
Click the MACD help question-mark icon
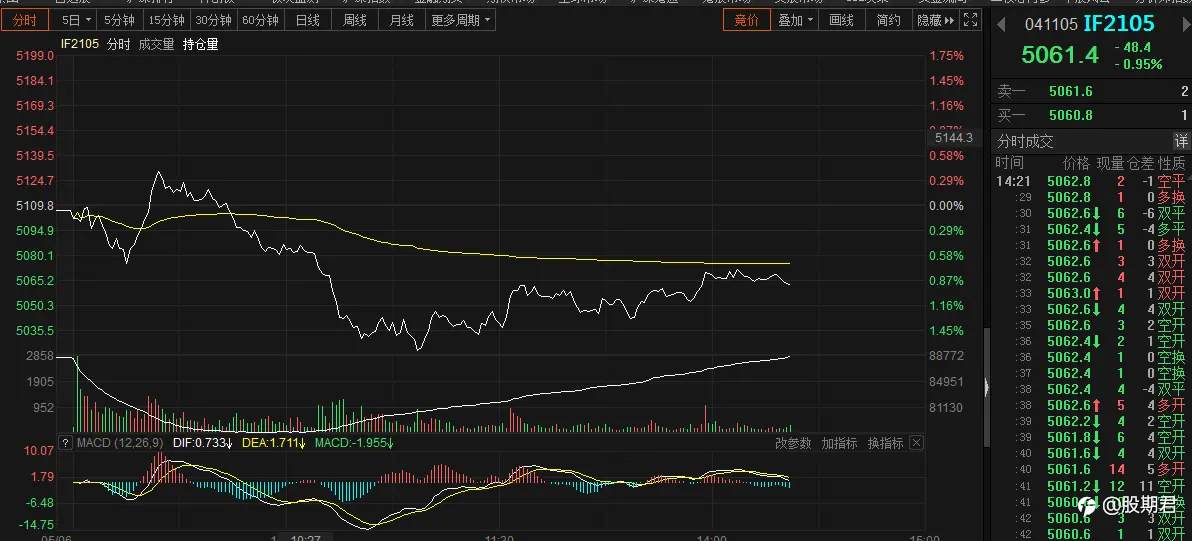[x=66, y=443]
